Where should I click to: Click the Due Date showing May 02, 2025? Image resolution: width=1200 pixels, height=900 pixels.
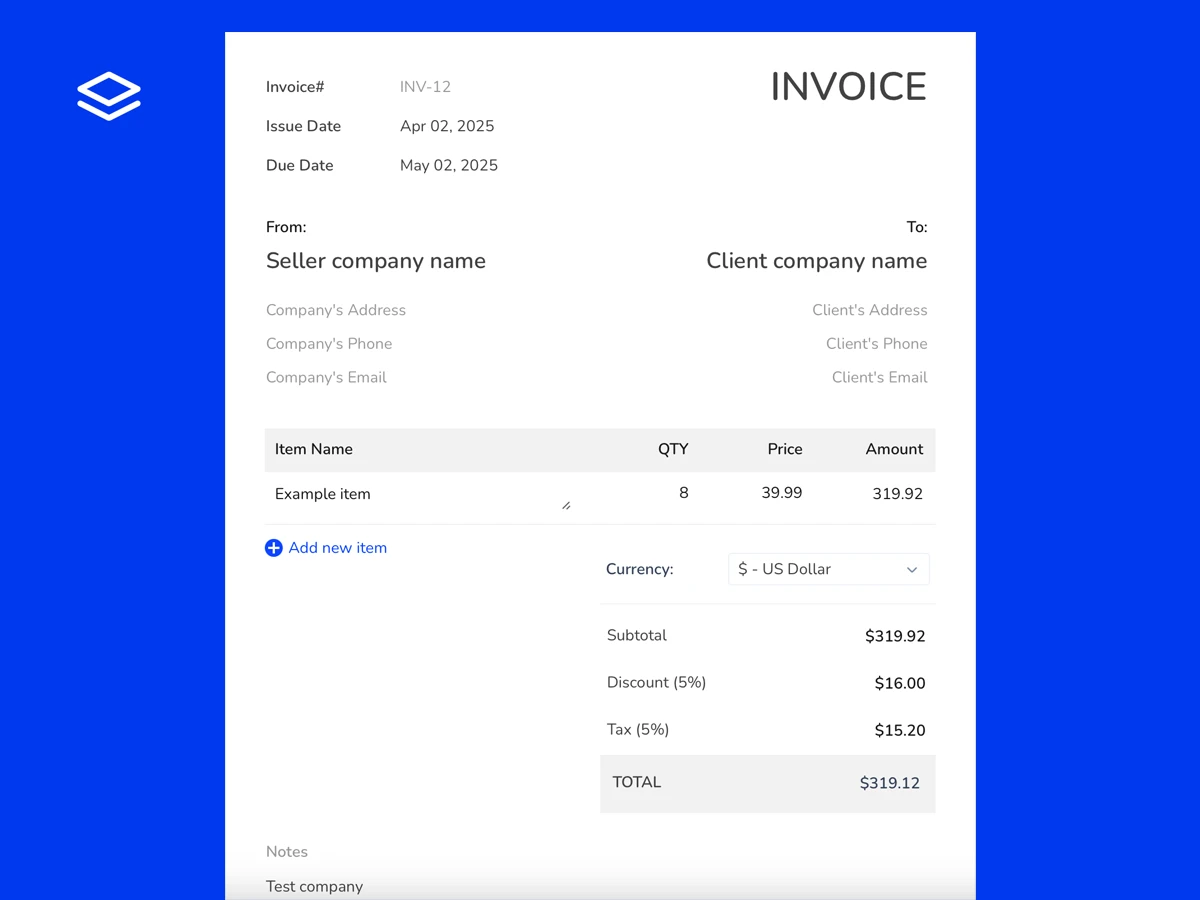pos(448,165)
